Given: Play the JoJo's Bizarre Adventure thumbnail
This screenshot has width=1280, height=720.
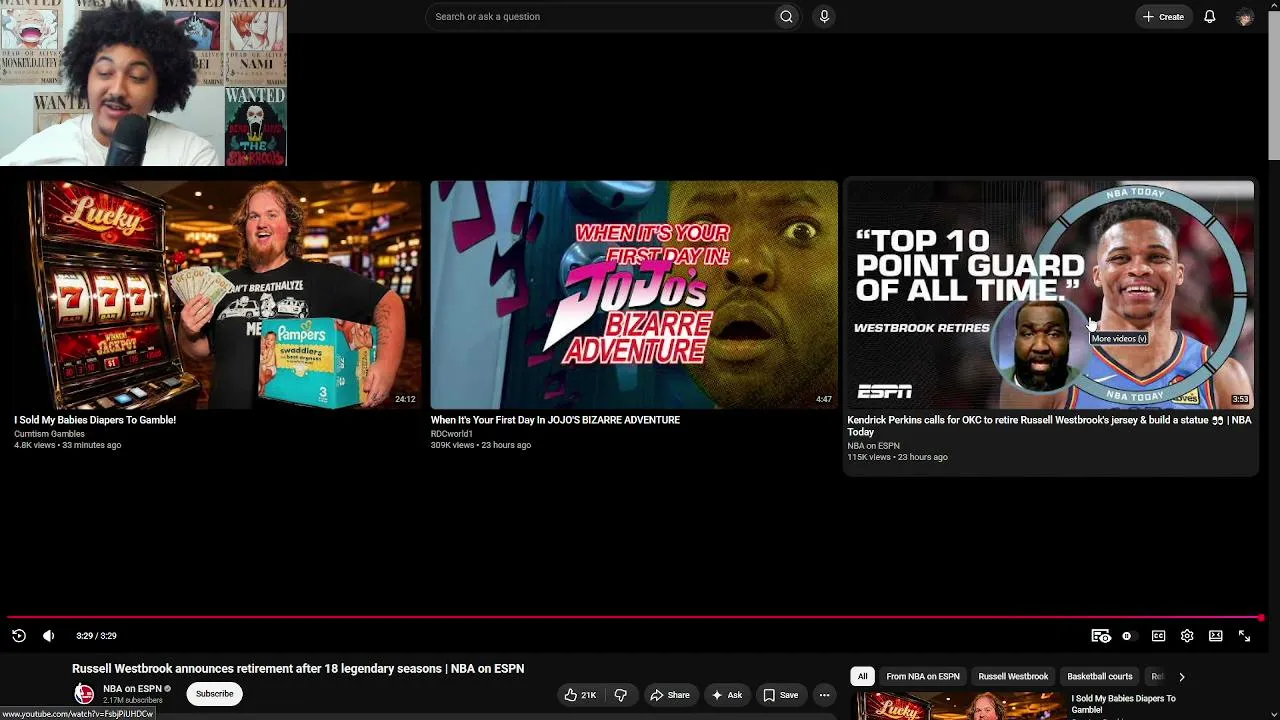Looking at the screenshot, I should coord(634,294).
